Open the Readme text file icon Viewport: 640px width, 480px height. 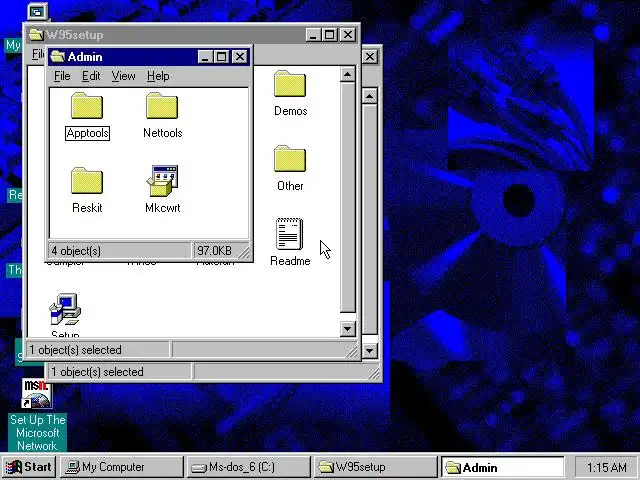289,234
